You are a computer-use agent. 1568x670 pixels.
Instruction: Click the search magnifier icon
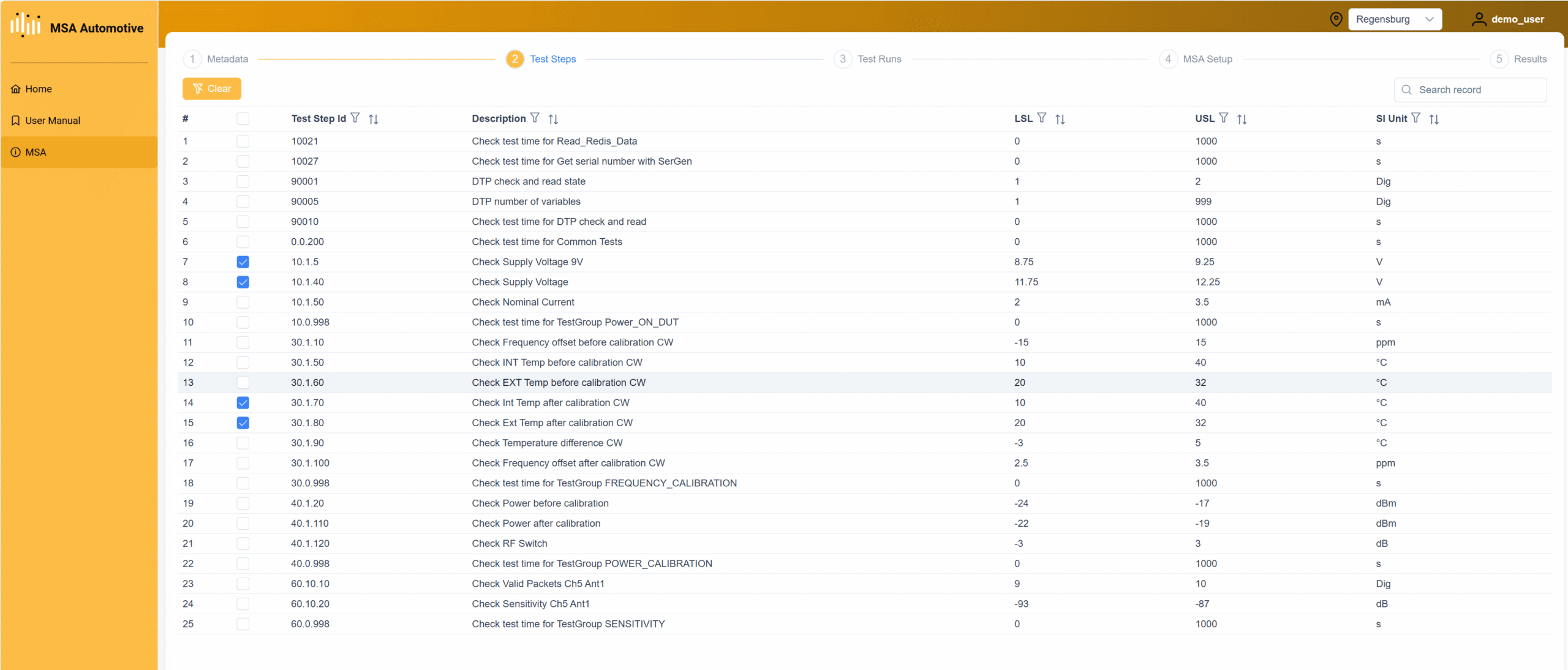click(x=1407, y=89)
